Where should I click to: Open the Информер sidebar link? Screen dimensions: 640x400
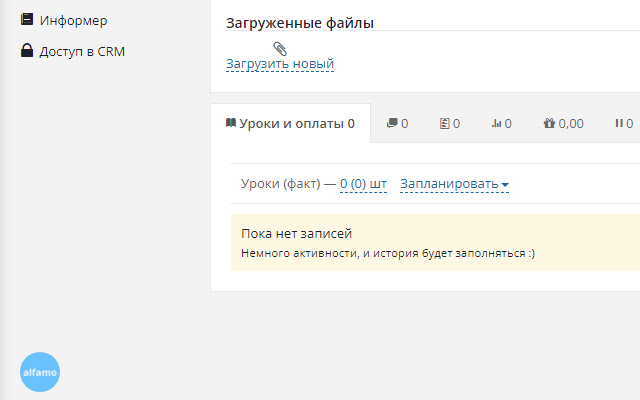tap(73, 20)
